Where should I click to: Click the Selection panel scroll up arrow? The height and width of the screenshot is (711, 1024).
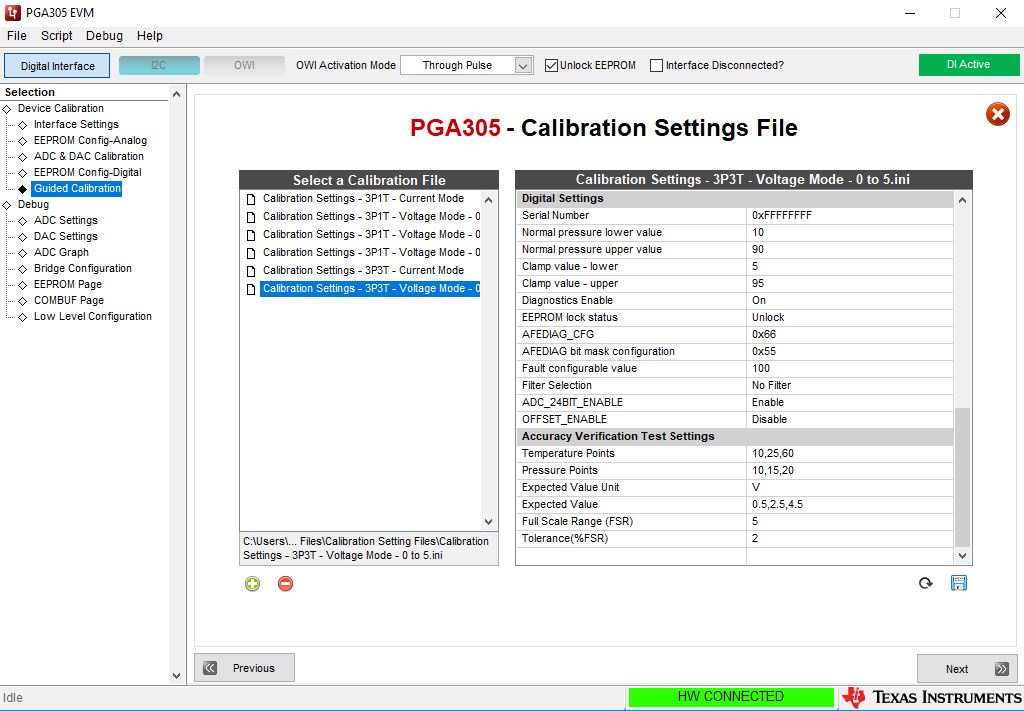pyautogui.click(x=176, y=94)
